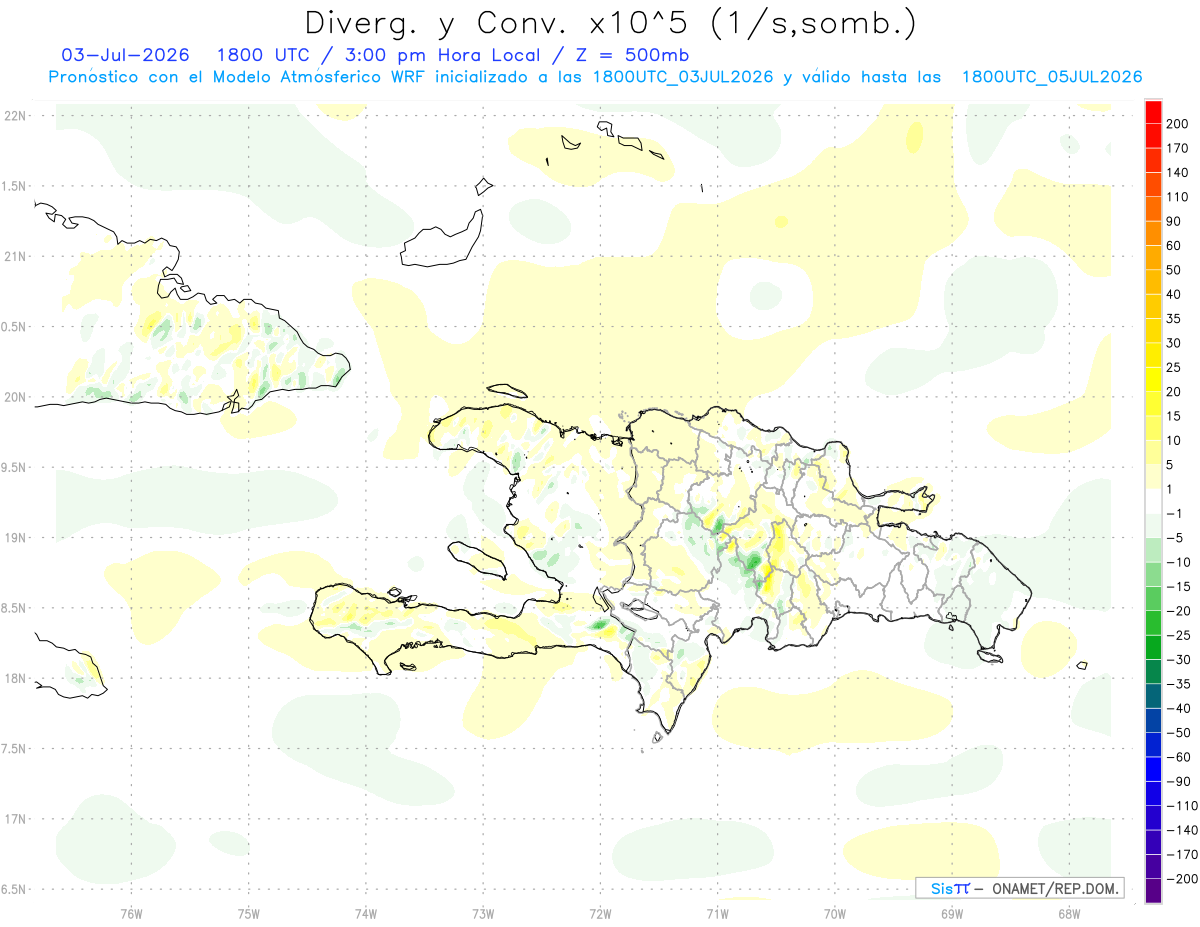The image size is (1200, 927).
Task: Click the '76W' longitude label
Action: [131, 913]
